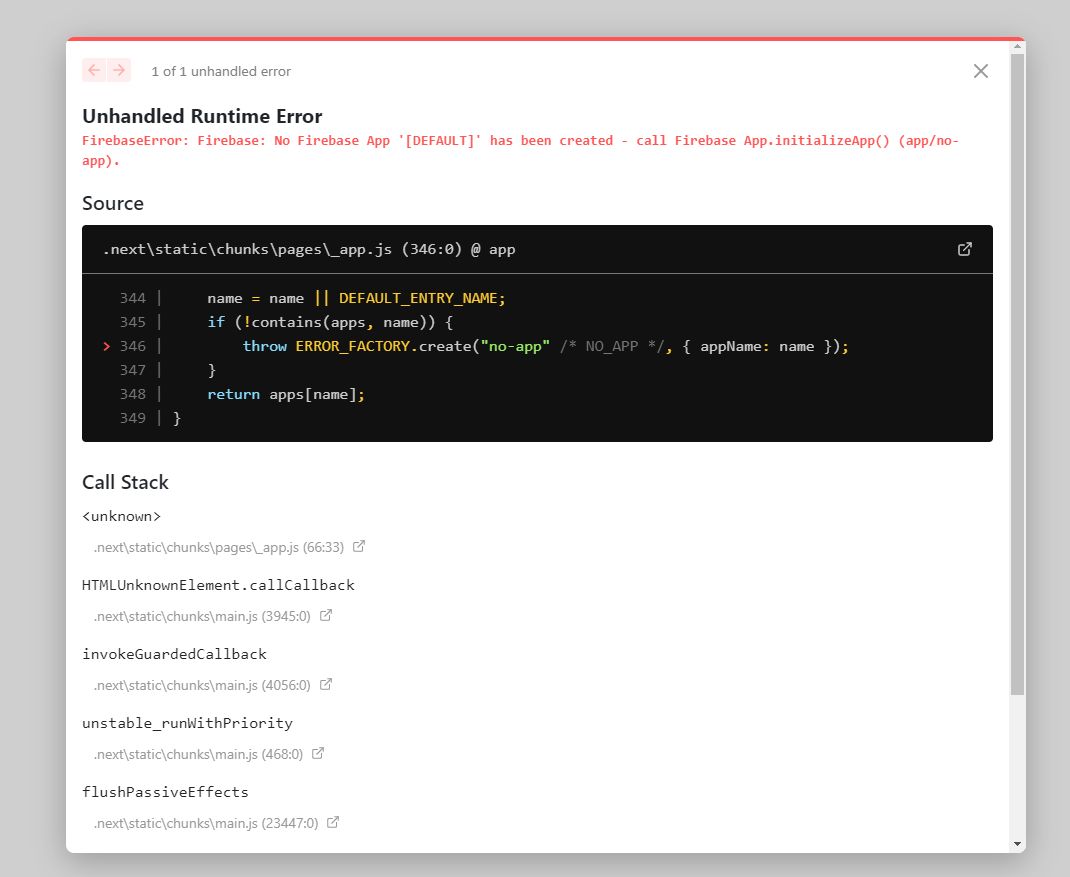This screenshot has width=1070, height=877.
Task: Click 'flushPassiveEffects' stack entry
Action: [x=165, y=792]
